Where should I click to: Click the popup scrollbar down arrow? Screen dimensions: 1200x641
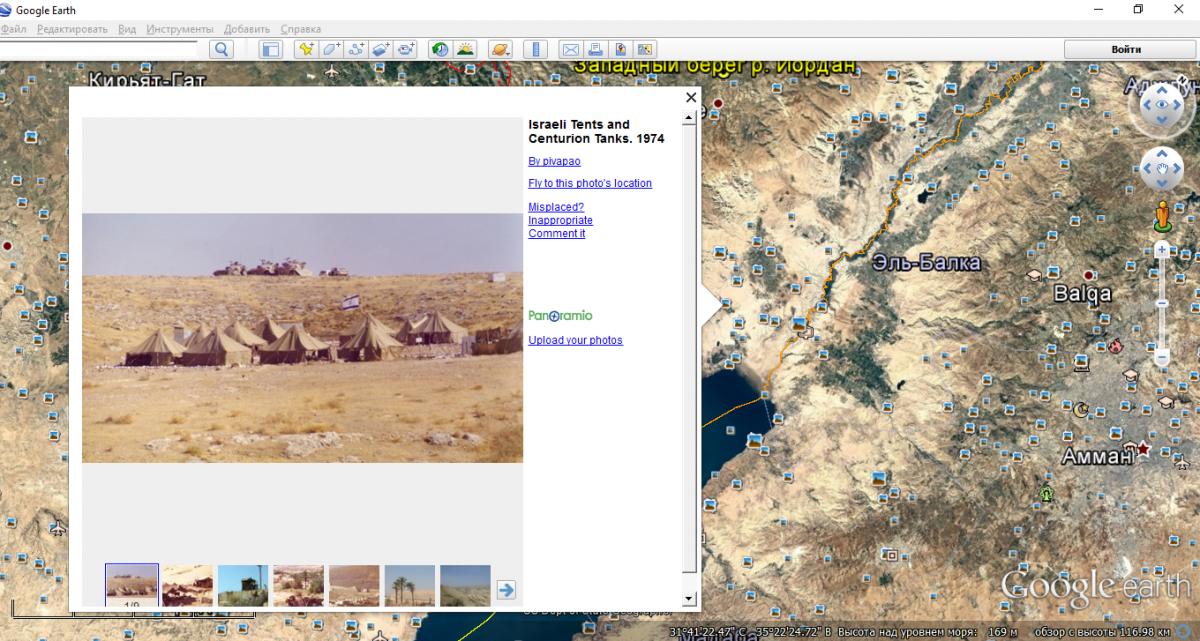pyautogui.click(x=688, y=598)
